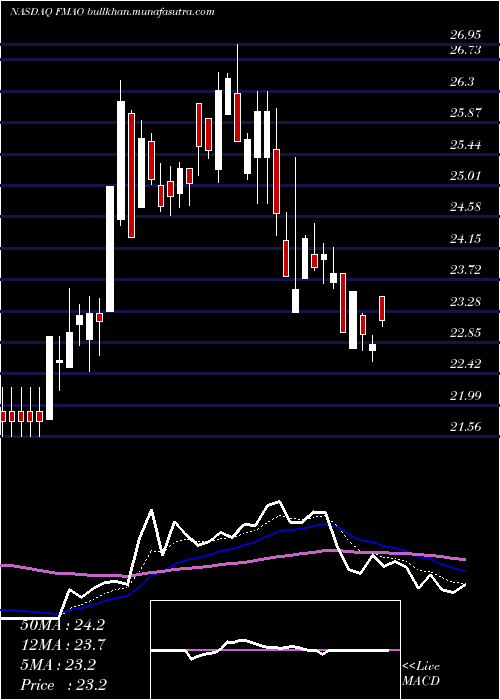Click the 21.99 price label
This screenshot has width=500, height=700.
tap(466, 396)
